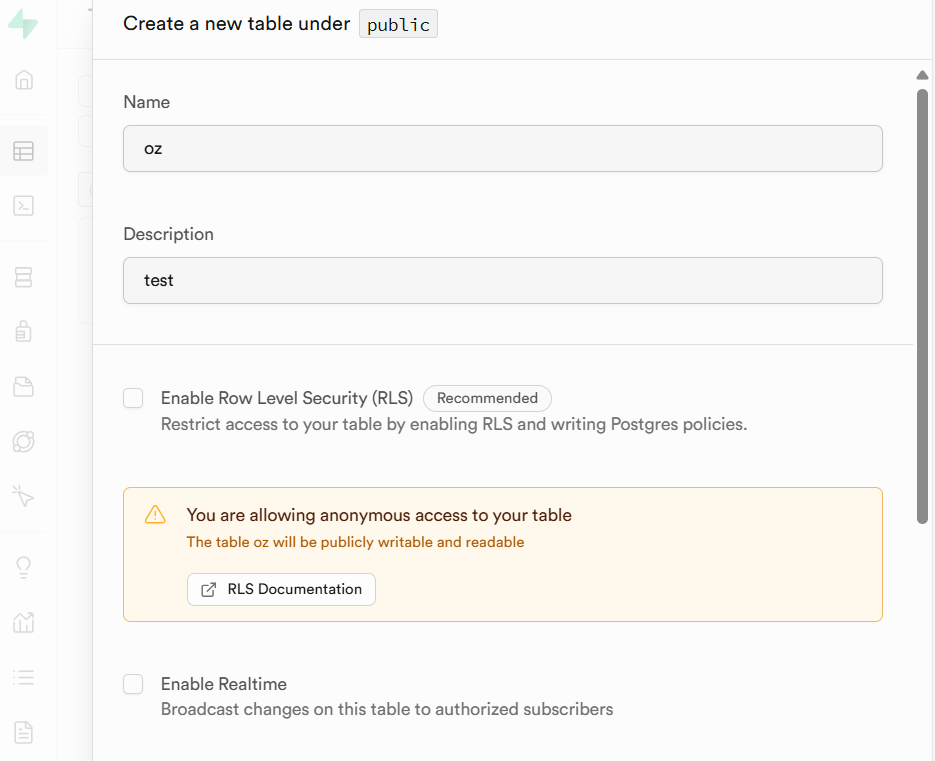Open the Edge Functions globe icon
Screen dimensions: 935x761
tap(24, 441)
